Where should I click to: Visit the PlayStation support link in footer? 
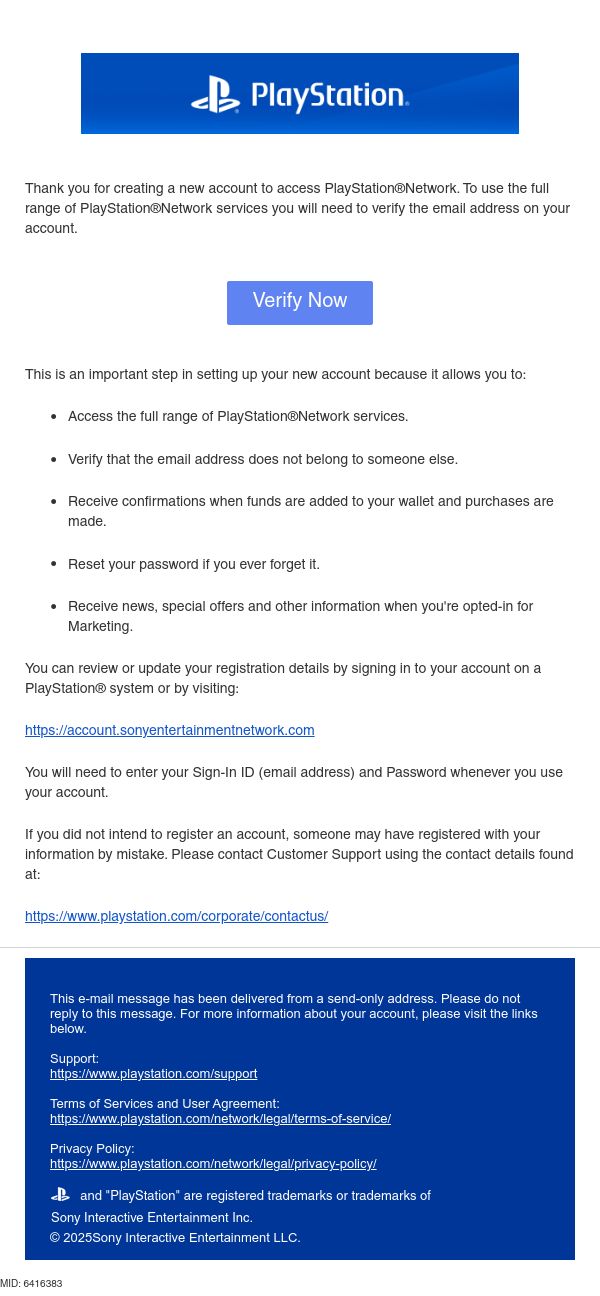pyautogui.click(x=154, y=1074)
